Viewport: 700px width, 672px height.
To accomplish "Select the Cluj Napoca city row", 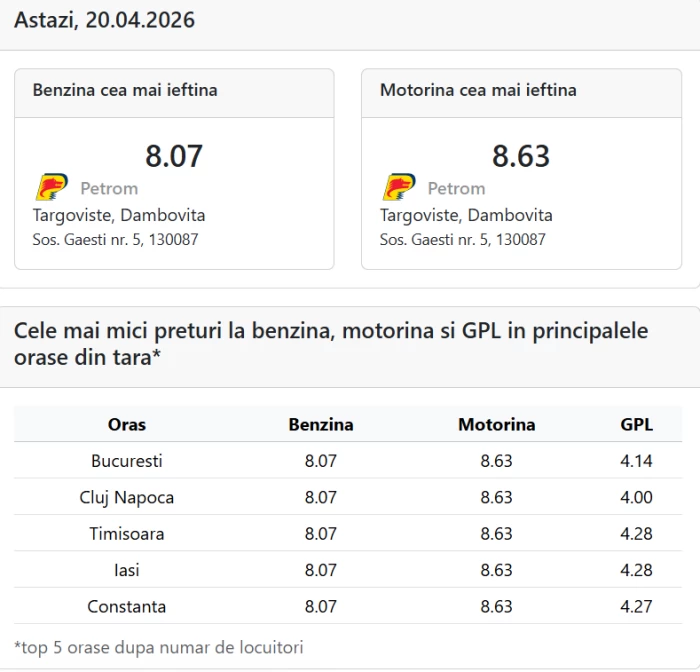I will [127, 497].
